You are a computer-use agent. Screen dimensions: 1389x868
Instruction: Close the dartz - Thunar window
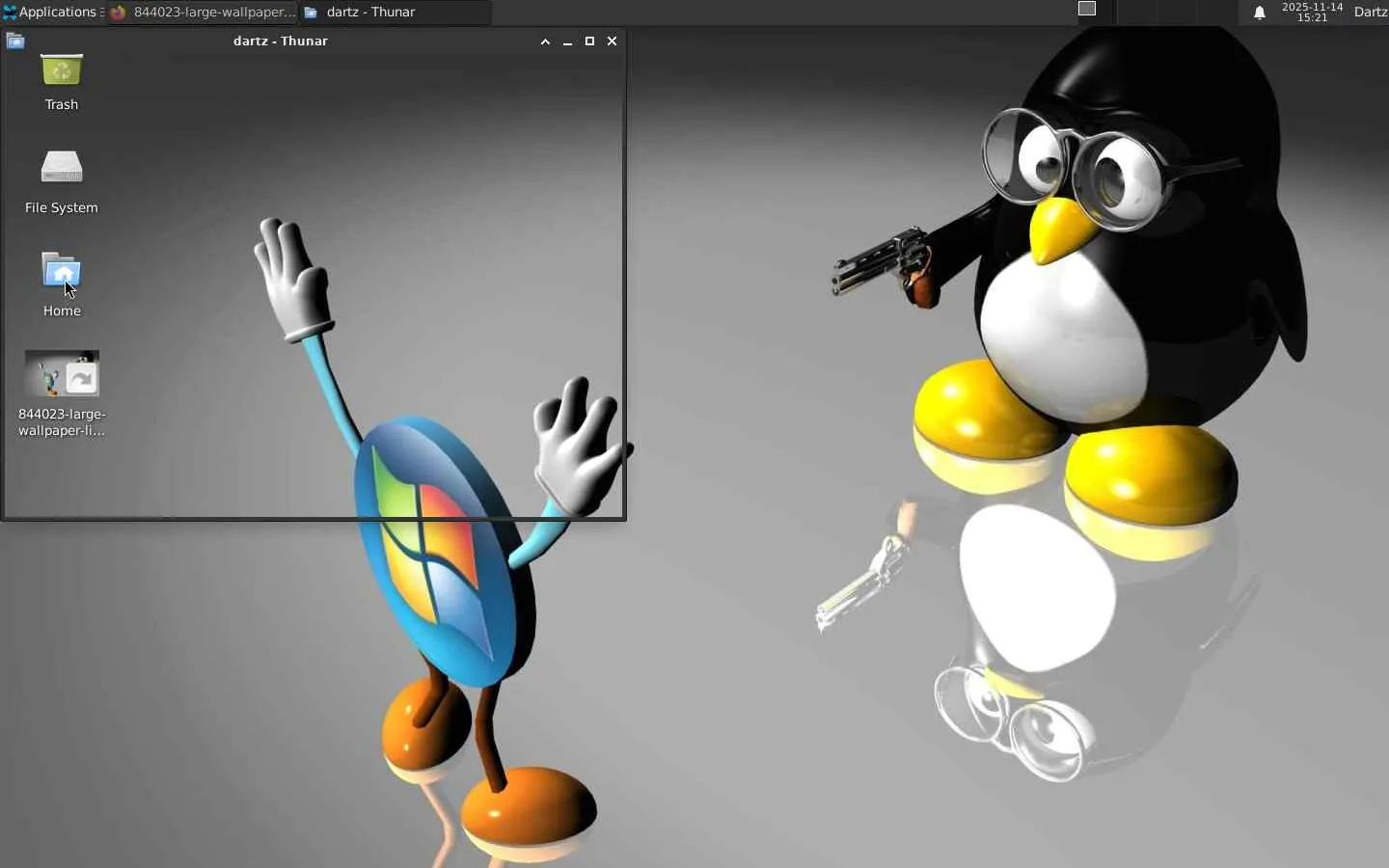612,41
